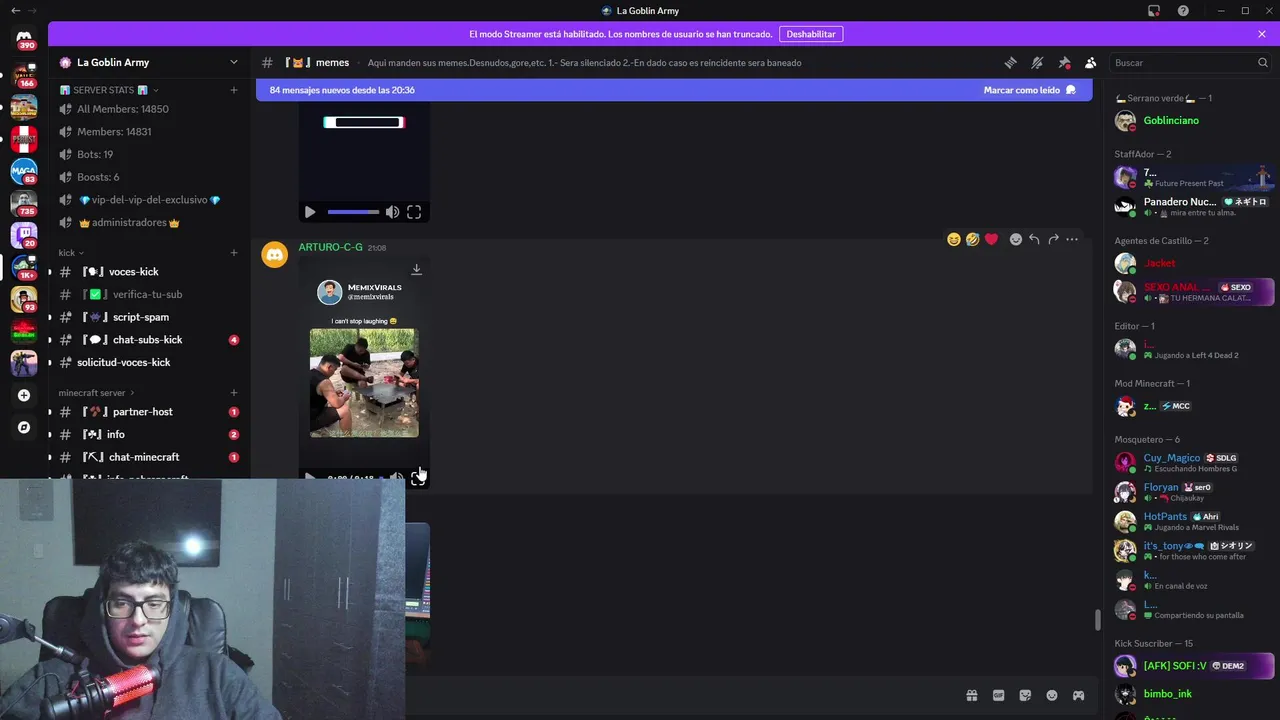
Task: Play the upper video attachment
Action: [x=310, y=212]
